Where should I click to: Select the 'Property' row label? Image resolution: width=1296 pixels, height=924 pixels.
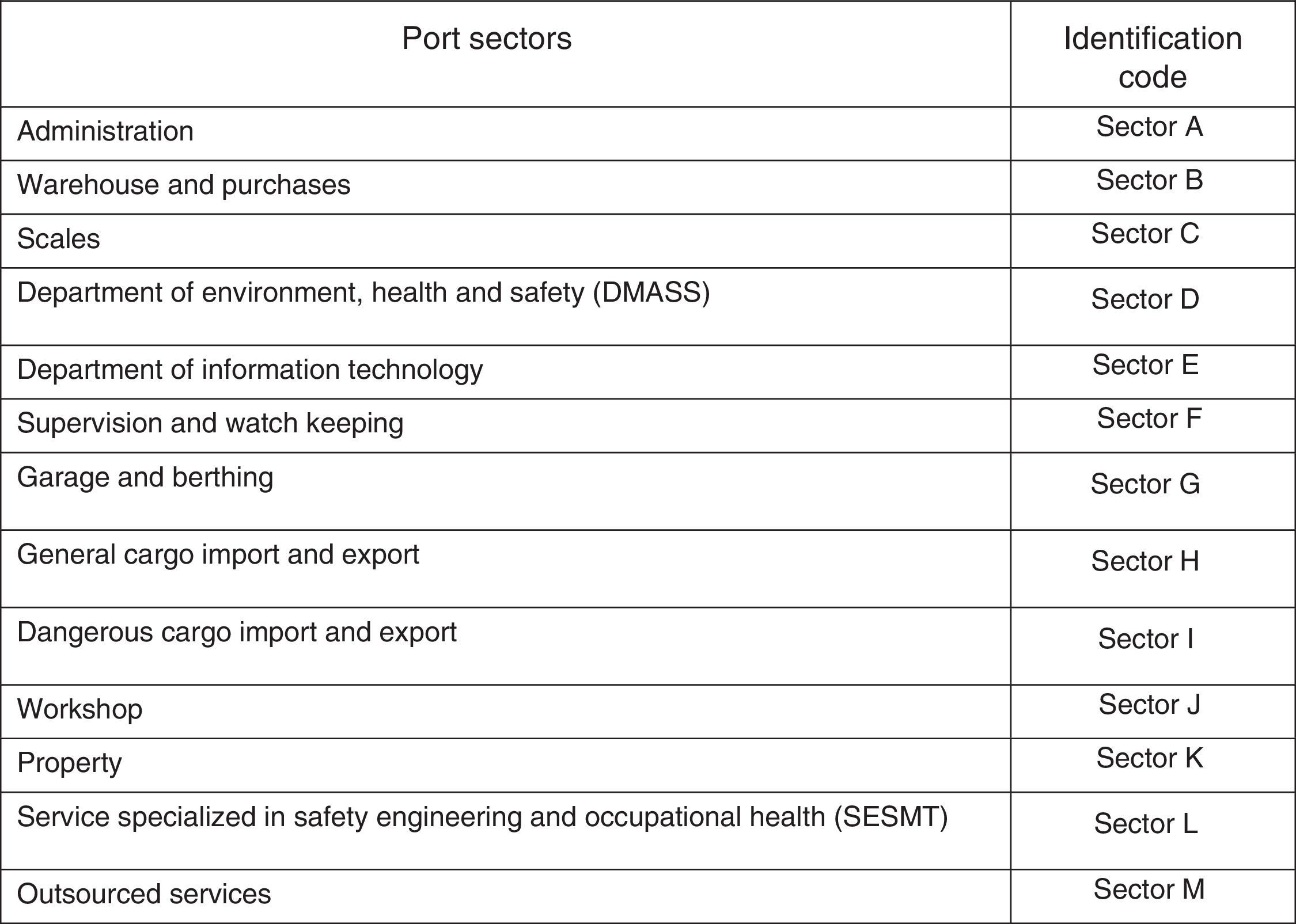coord(70,763)
